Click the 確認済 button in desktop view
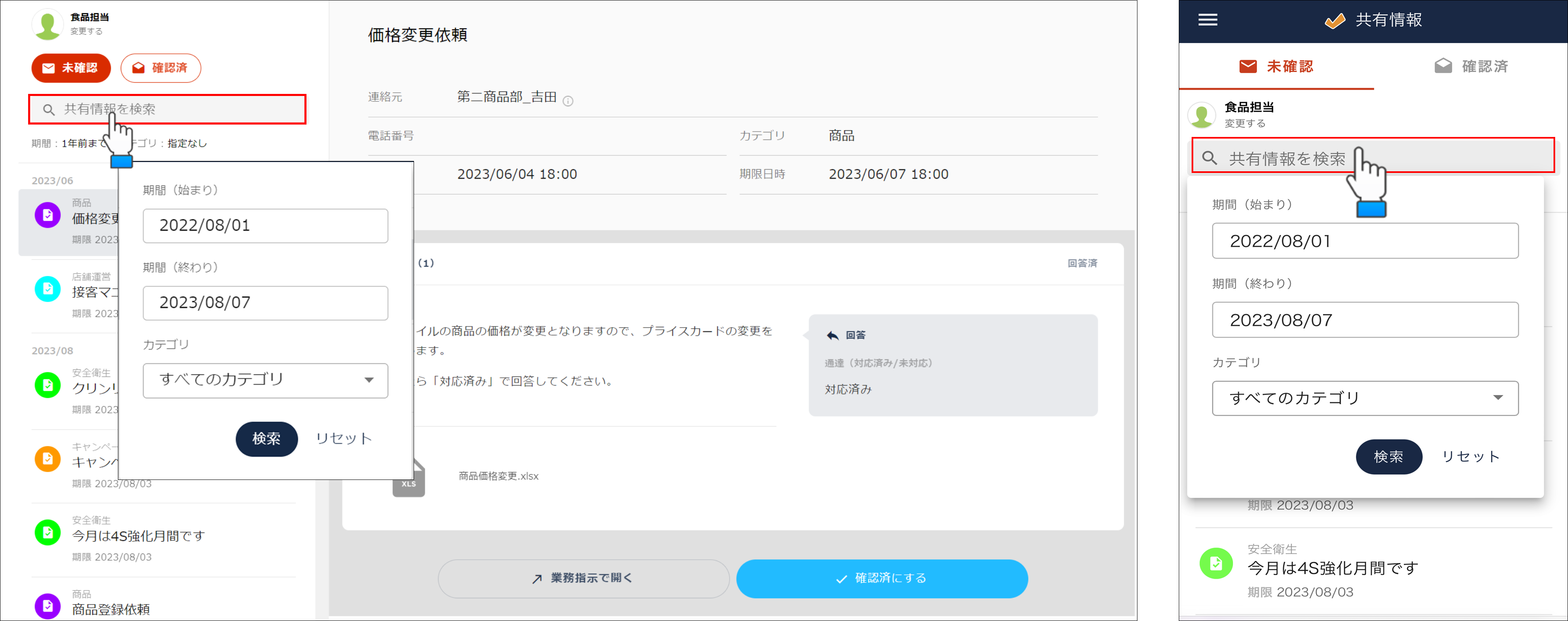Image resolution: width=1568 pixels, height=621 pixels. click(x=161, y=67)
